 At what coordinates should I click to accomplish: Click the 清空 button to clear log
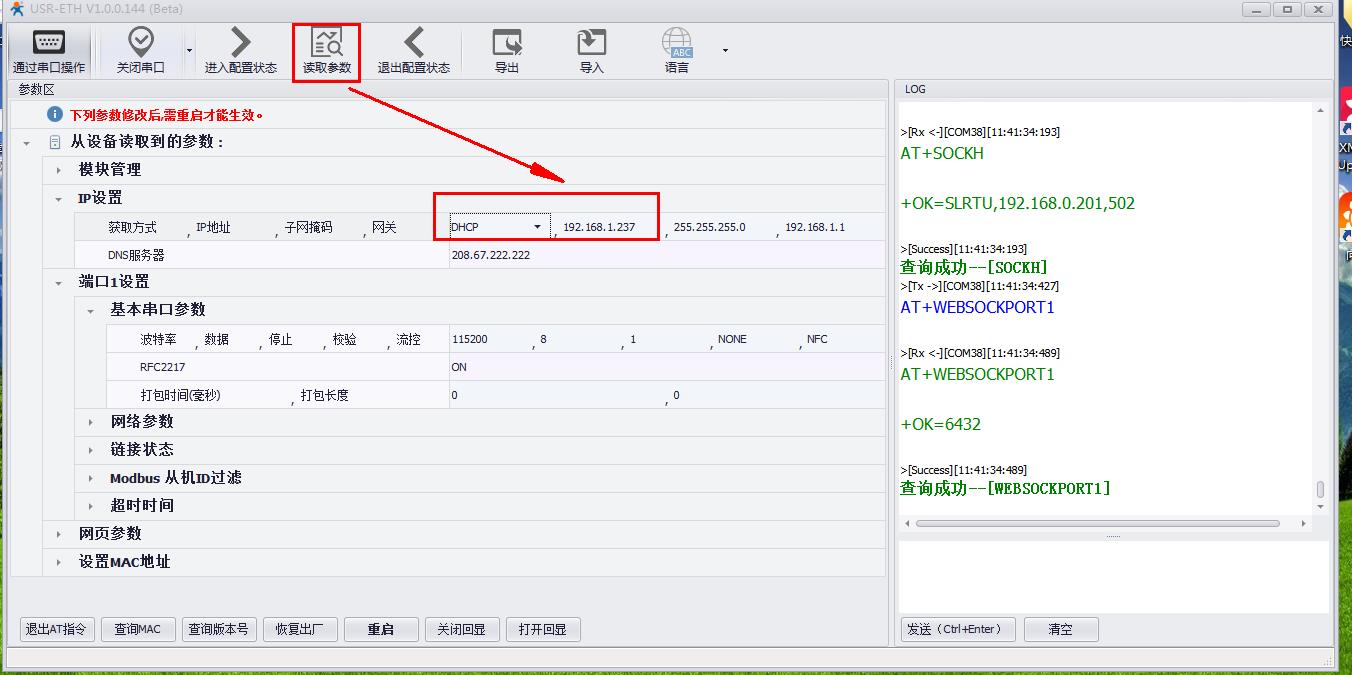click(x=1060, y=629)
